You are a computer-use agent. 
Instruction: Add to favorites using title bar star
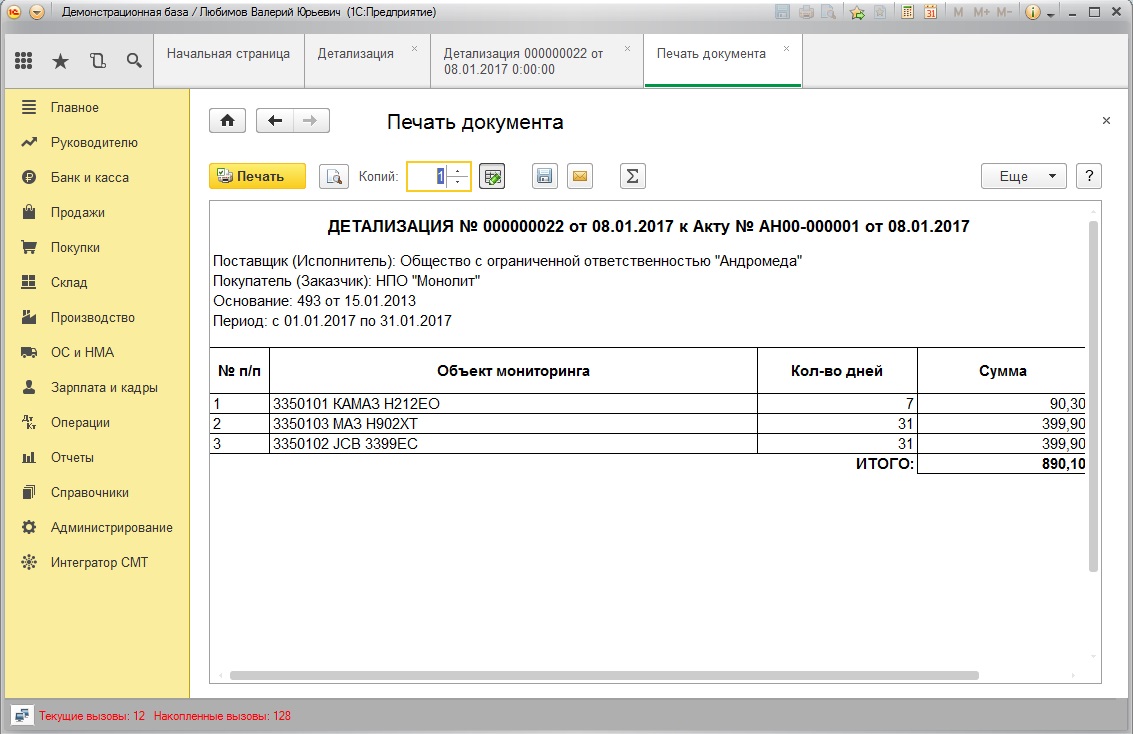point(857,12)
